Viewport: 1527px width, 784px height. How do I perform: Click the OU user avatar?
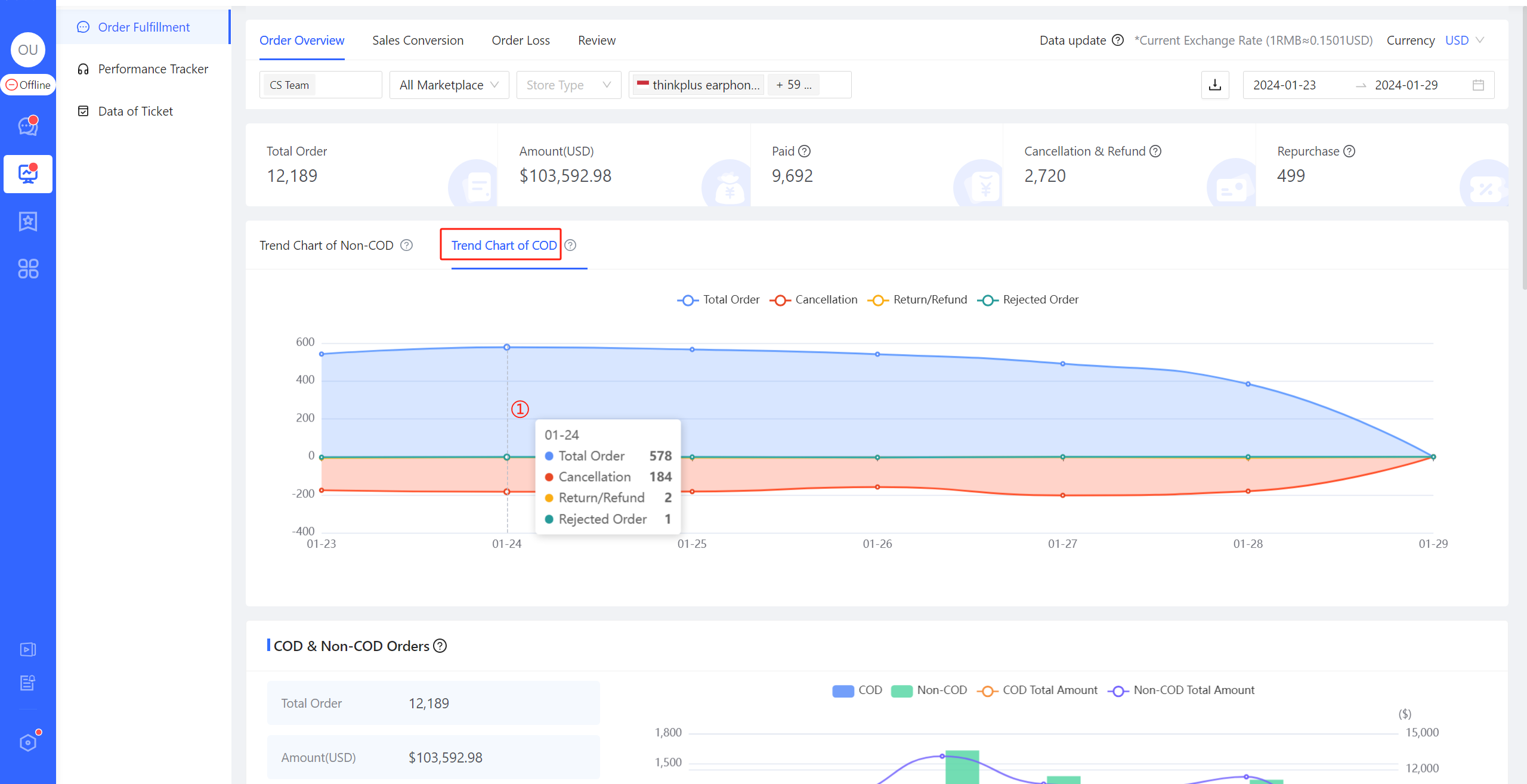click(x=28, y=50)
